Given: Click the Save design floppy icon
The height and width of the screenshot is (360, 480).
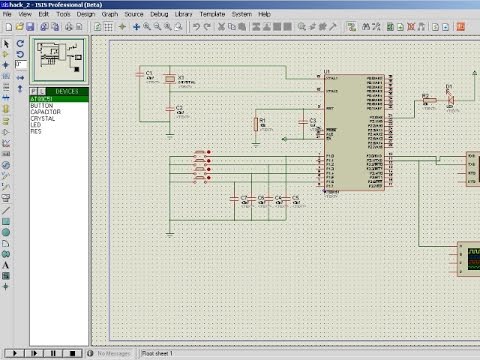Looking at the screenshot, I should [30, 27].
